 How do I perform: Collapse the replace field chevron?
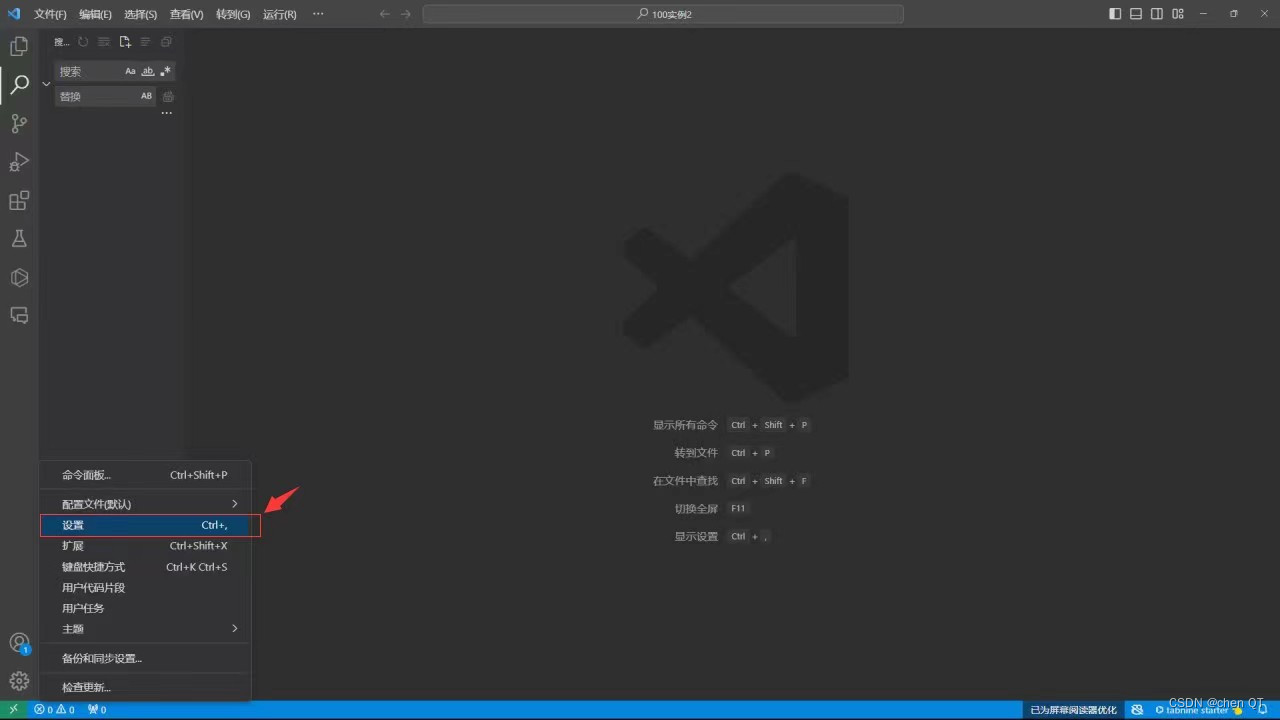click(x=46, y=84)
